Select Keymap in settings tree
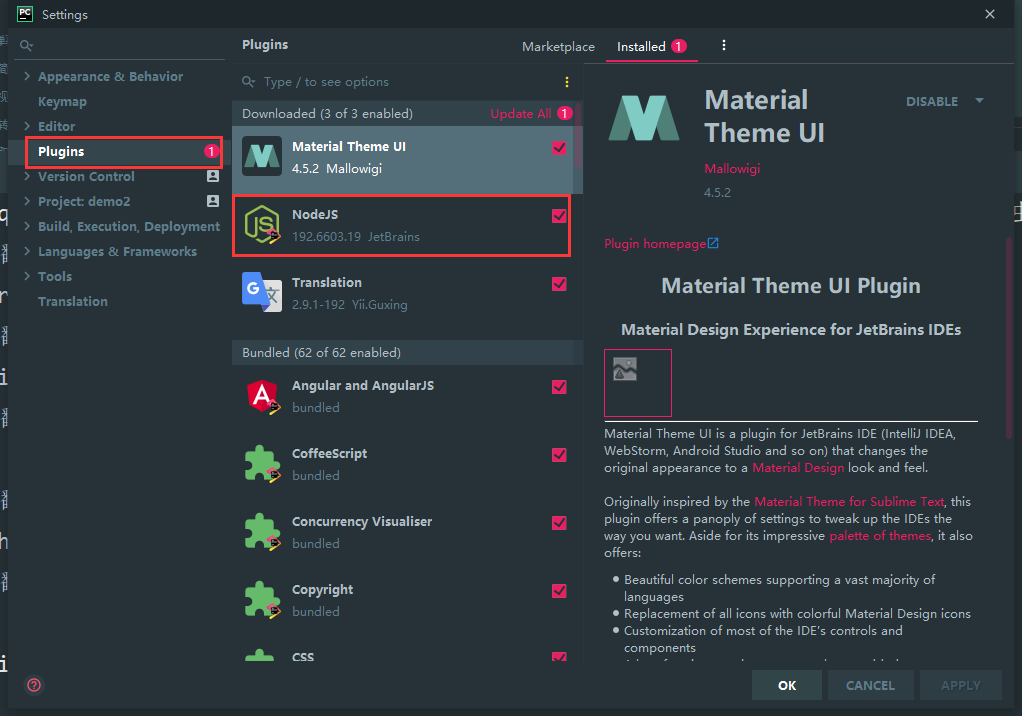The image size is (1022, 716). click(x=62, y=102)
